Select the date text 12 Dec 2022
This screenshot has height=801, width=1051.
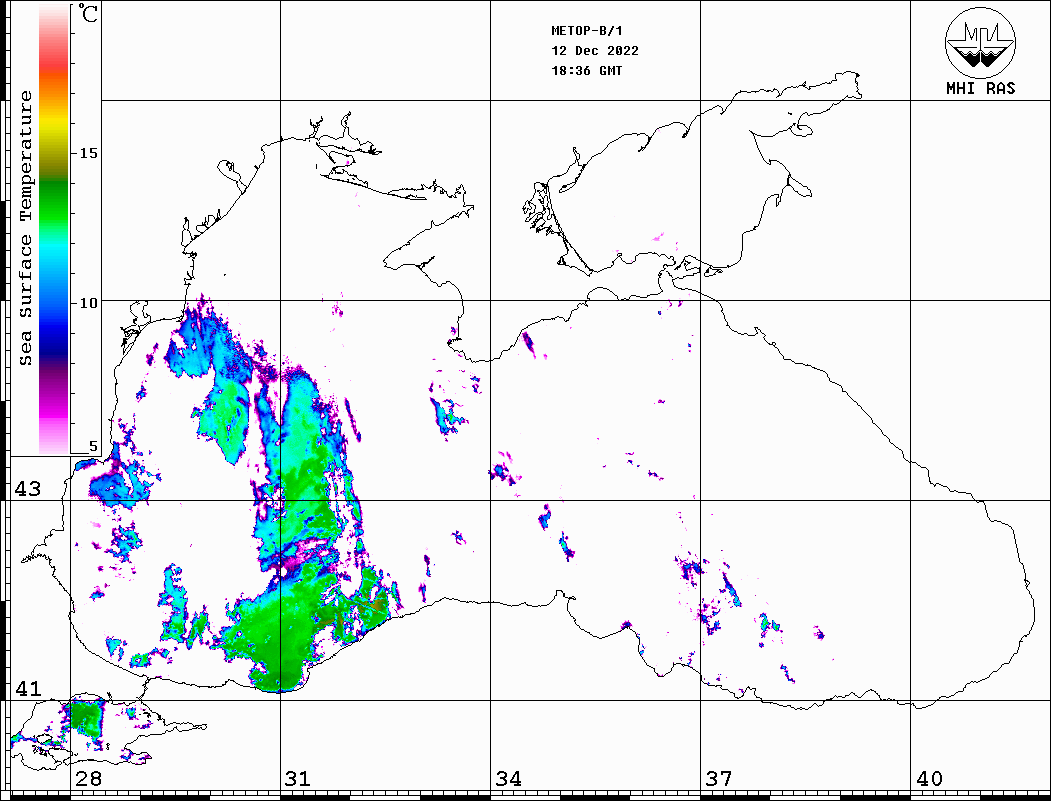point(595,51)
